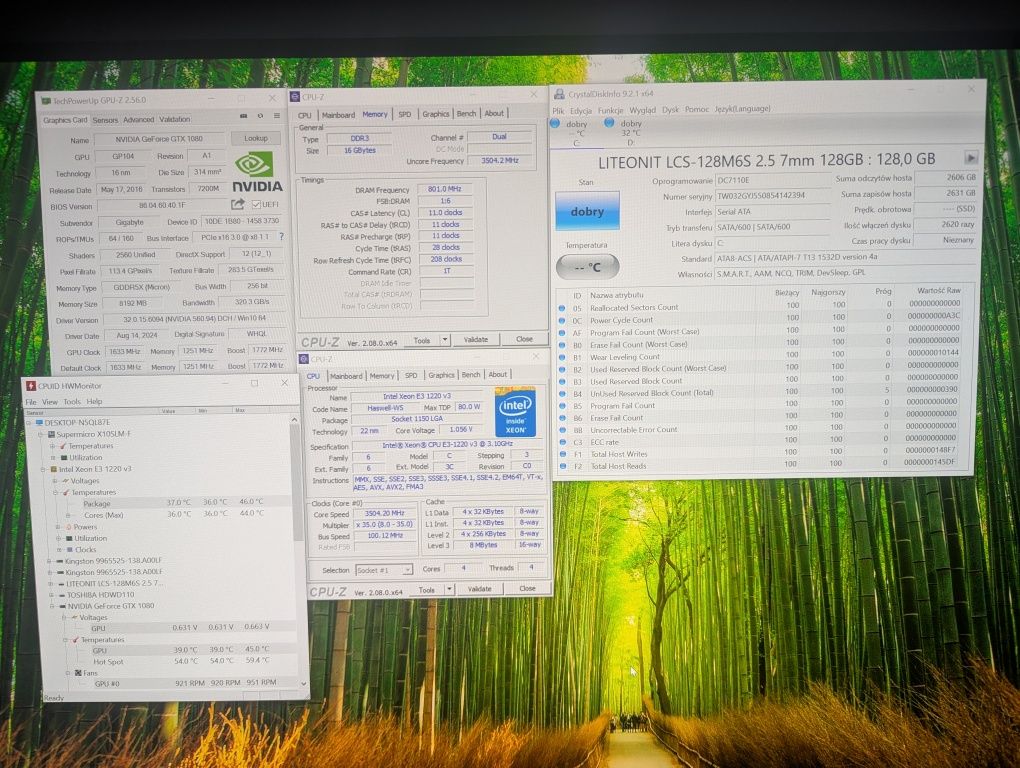This screenshot has height=768, width=1020.
Task: Click Tools button in the Xeon processor CPU-Z window
Action: [427, 590]
